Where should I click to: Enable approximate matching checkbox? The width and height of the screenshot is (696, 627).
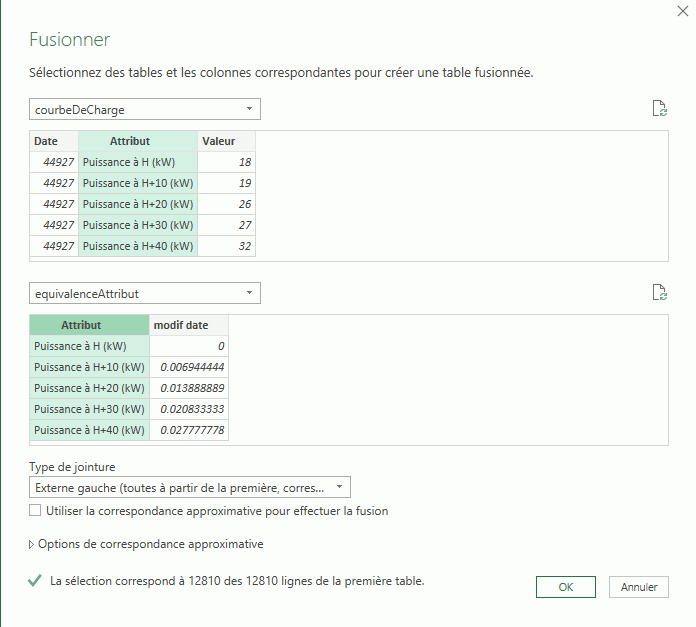point(36,511)
